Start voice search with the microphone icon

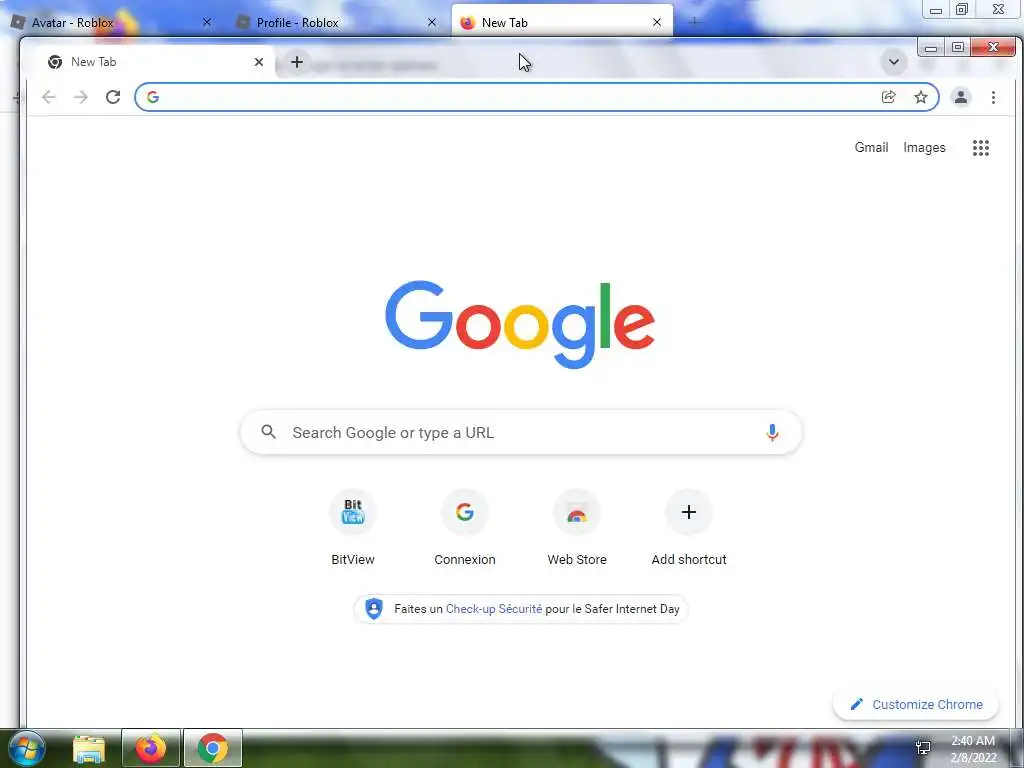(x=772, y=432)
